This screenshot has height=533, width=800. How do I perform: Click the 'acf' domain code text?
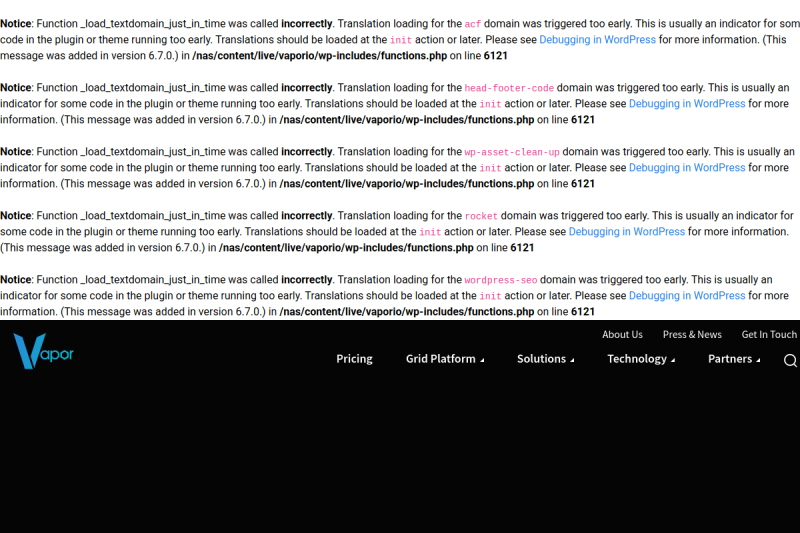coord(472,24)
